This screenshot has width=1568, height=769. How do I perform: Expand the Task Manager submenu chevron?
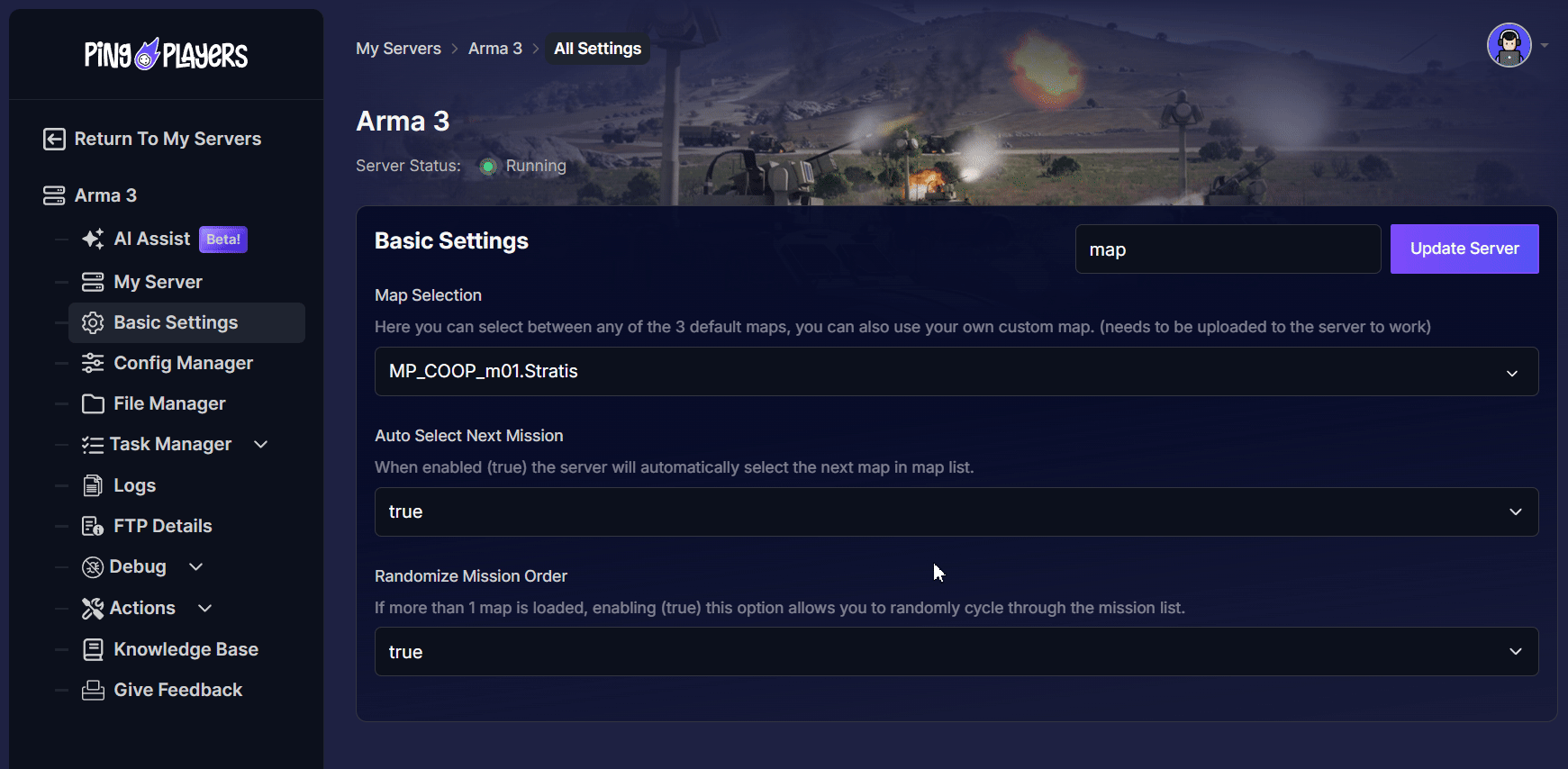pyautogui.click(x=261, y=444)
